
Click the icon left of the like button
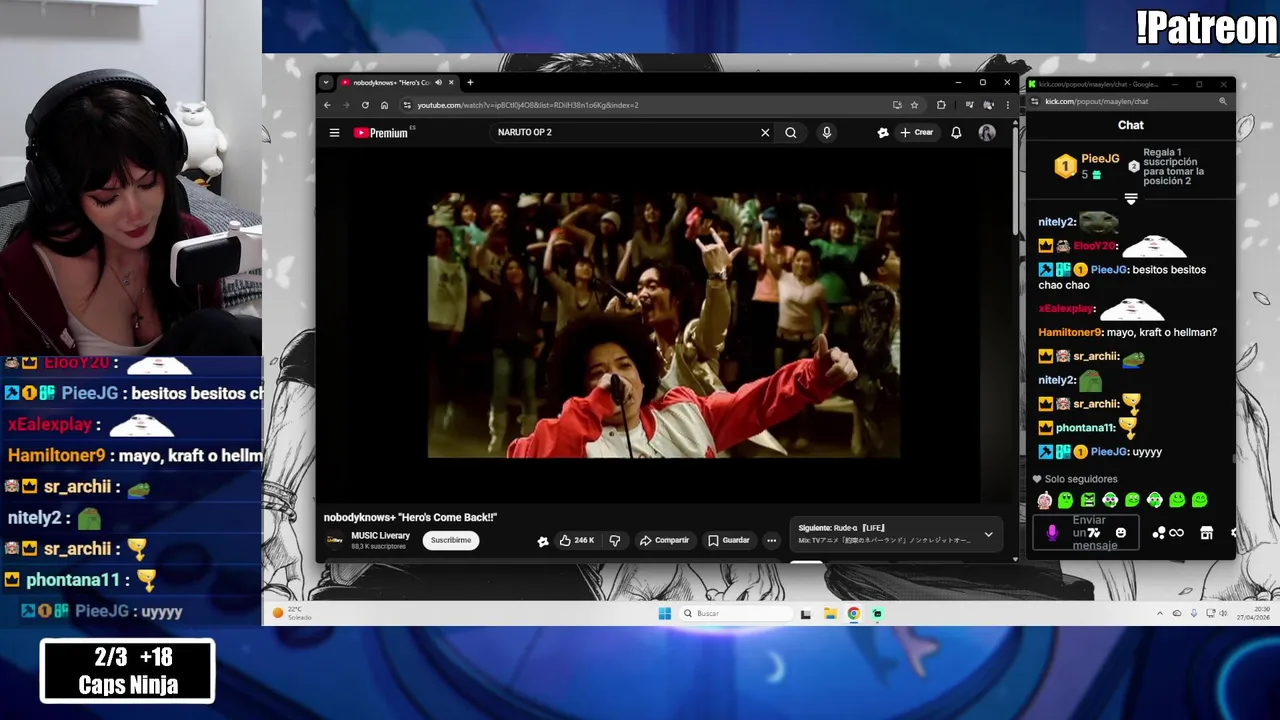coord(543,541)
